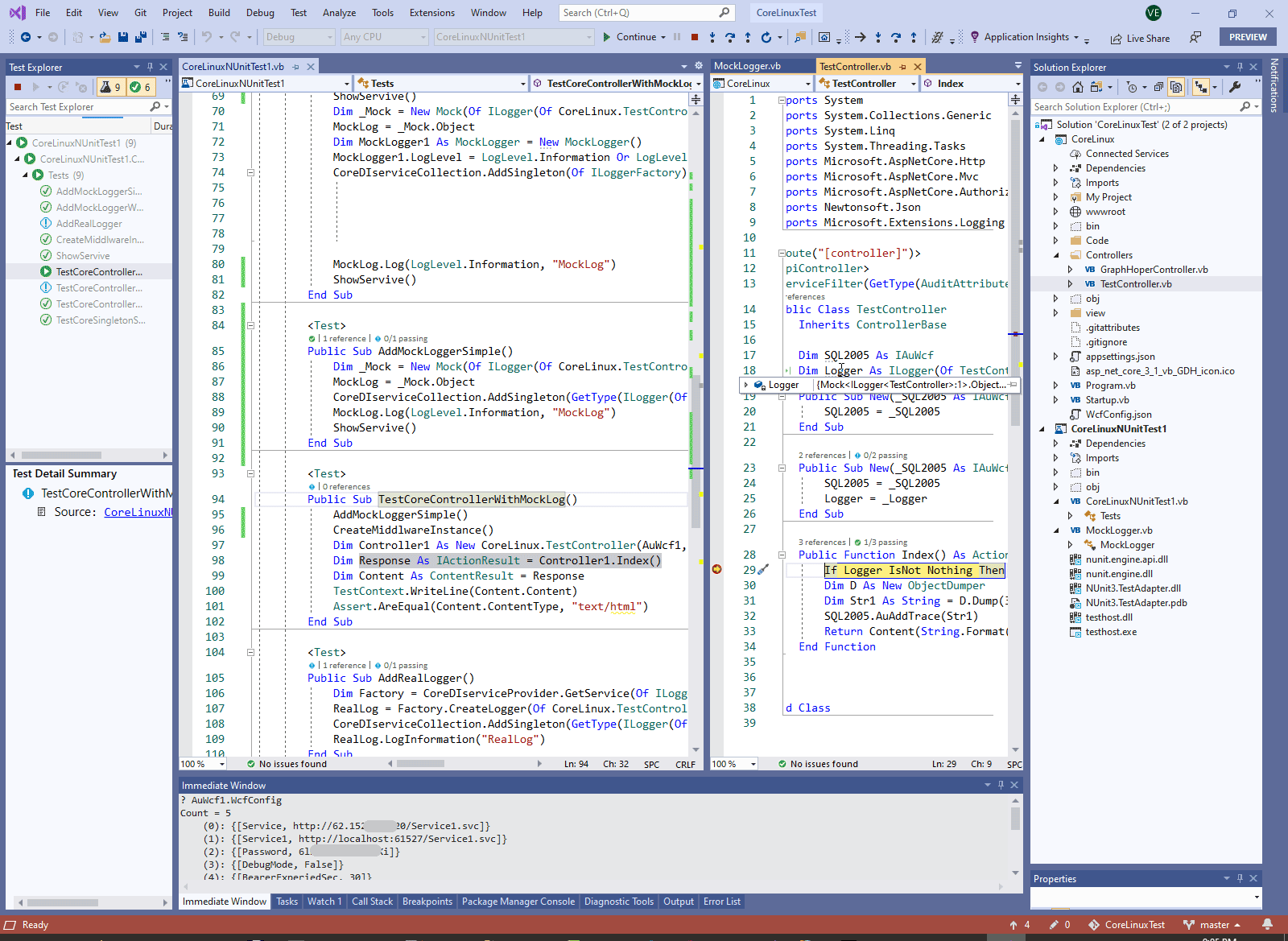This screenshot has width=1288, height=941.
Task: Click Save All in the toolbar
Action: click(x=140, y=37)
